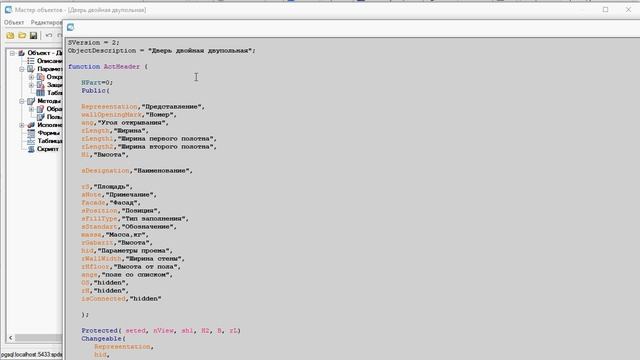640x360 pixels.
Task: Expand the Откр... parameters subnode
Action: (x=31, y=77)
